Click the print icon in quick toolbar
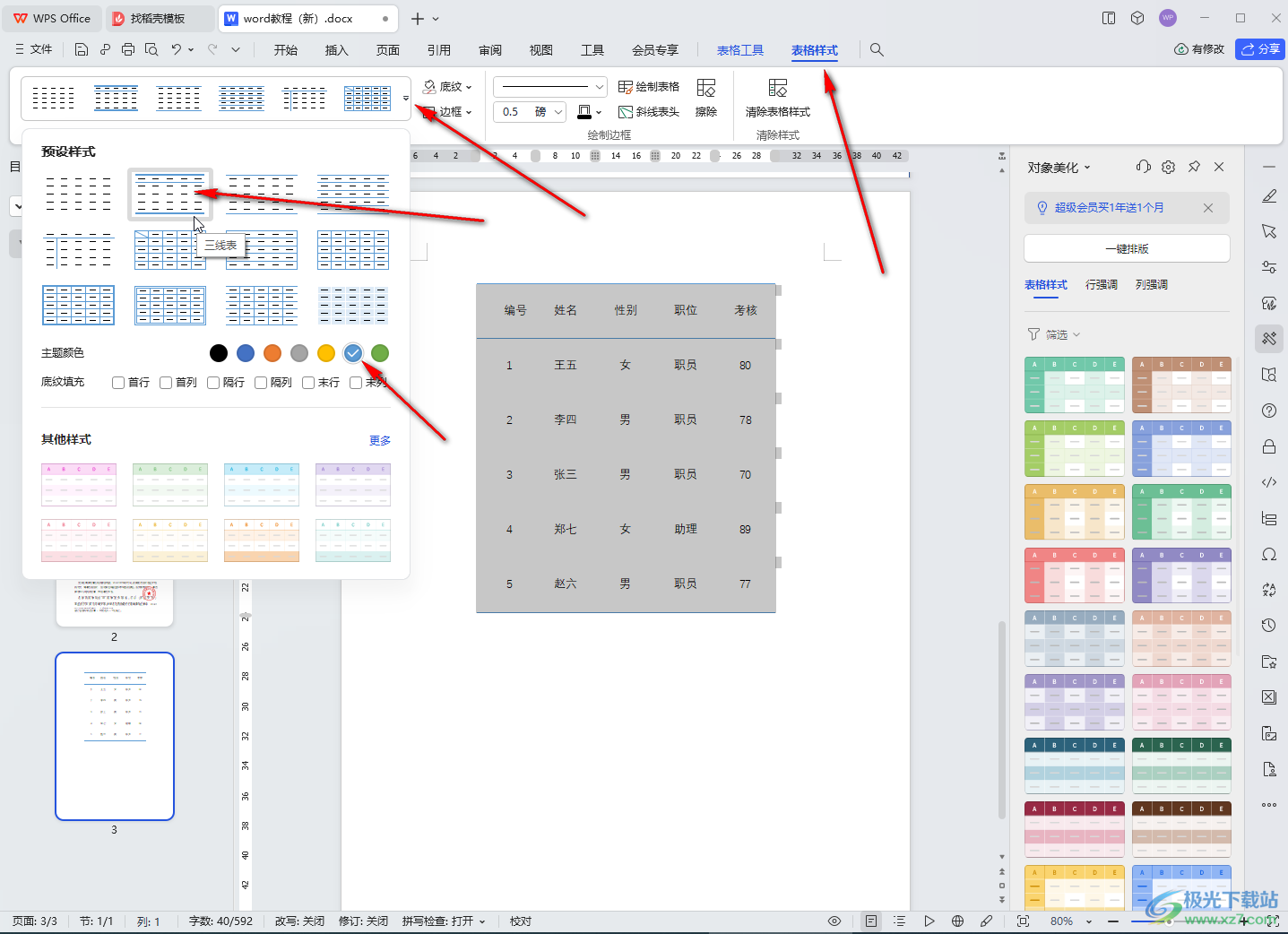This screenshot has height=934, width=1288. click(128, 50)
